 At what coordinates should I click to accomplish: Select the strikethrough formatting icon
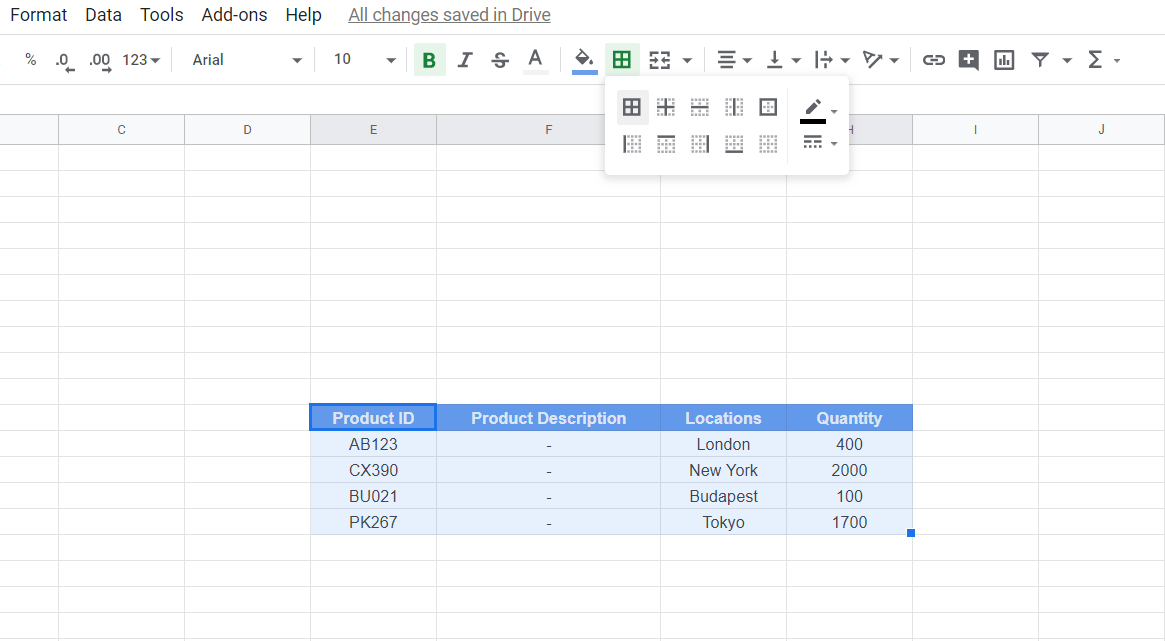(499, 59)
